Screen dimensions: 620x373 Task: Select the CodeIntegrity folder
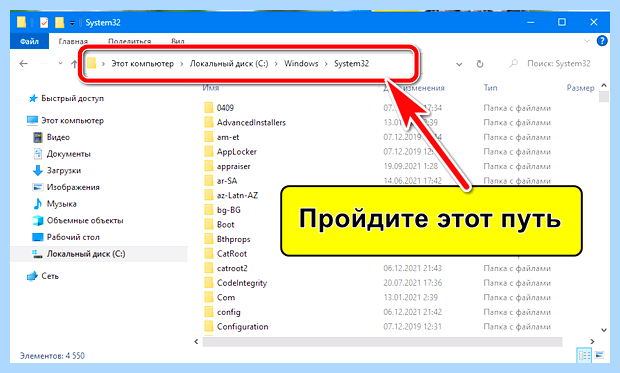(242, 283)
